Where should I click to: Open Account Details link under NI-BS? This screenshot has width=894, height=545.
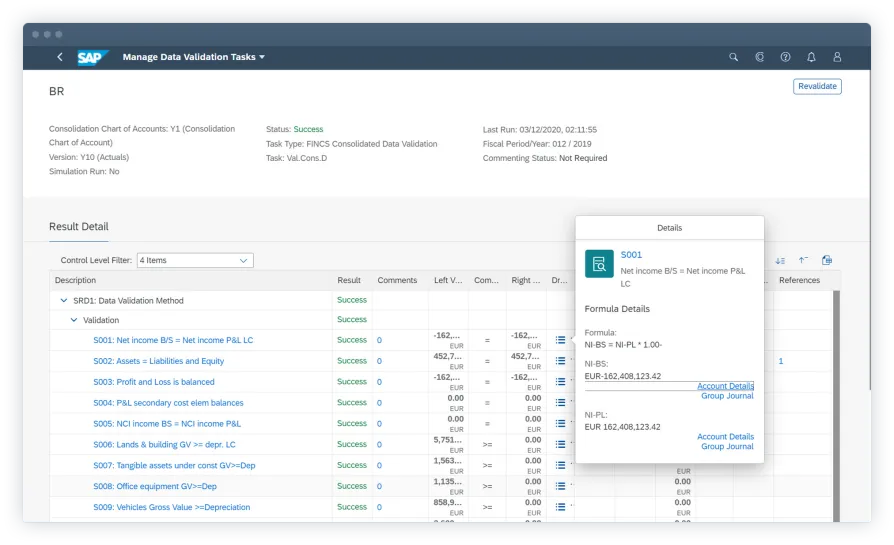(x=725, y=386)
